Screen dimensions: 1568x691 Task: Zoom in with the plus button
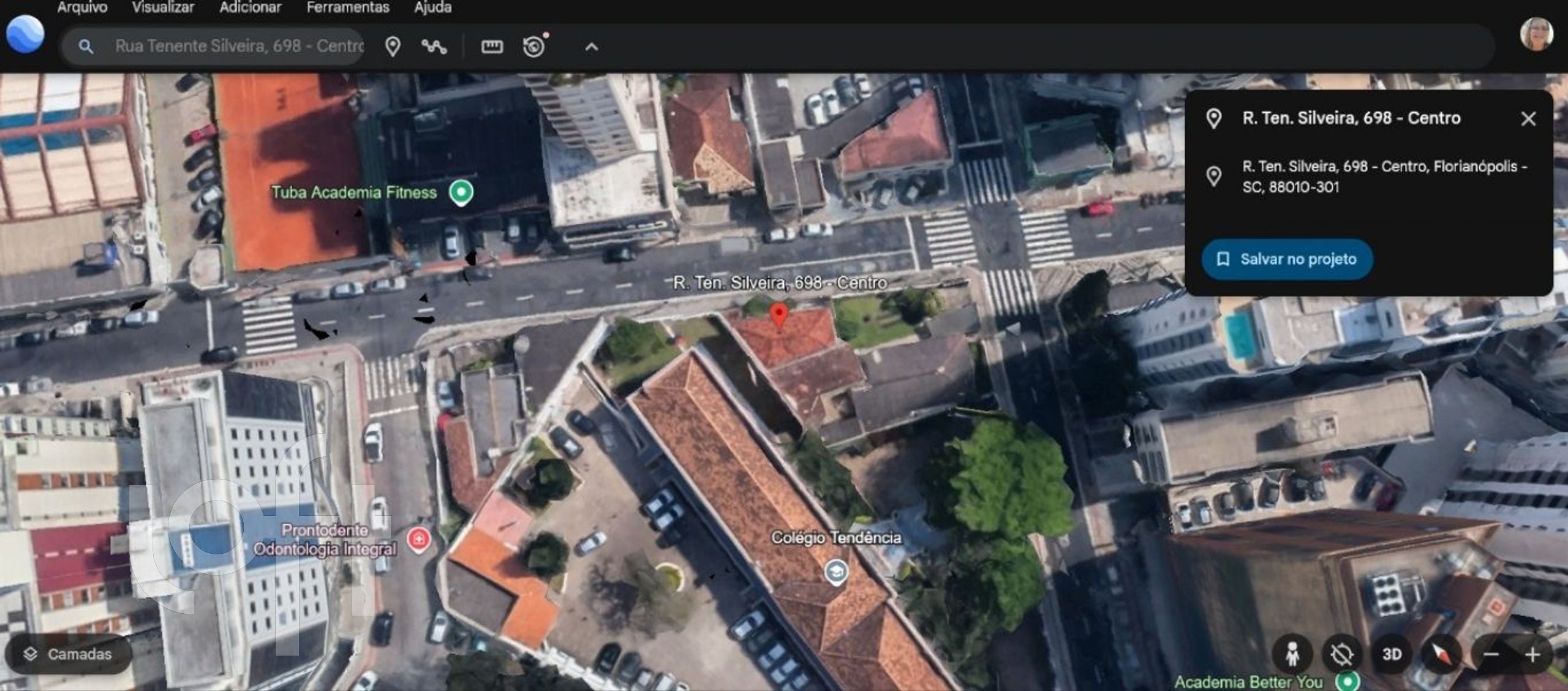[1533, 654]
